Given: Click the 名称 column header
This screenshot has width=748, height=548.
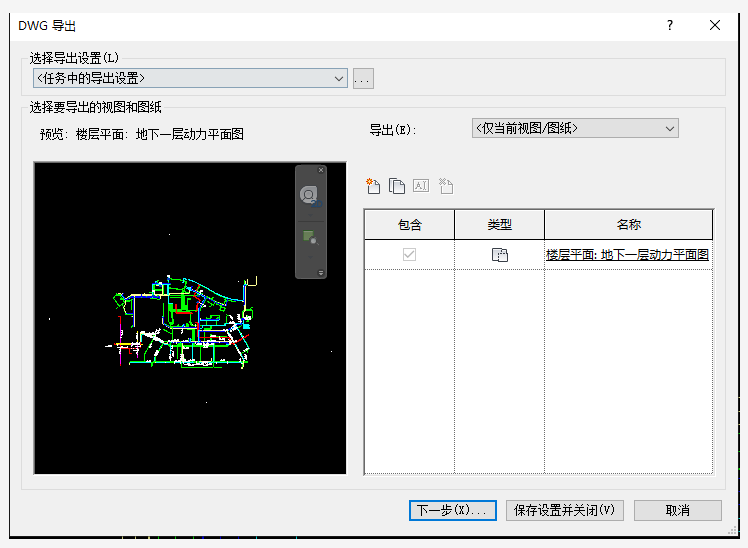Looking at the screenshot, I should (629, 225).
